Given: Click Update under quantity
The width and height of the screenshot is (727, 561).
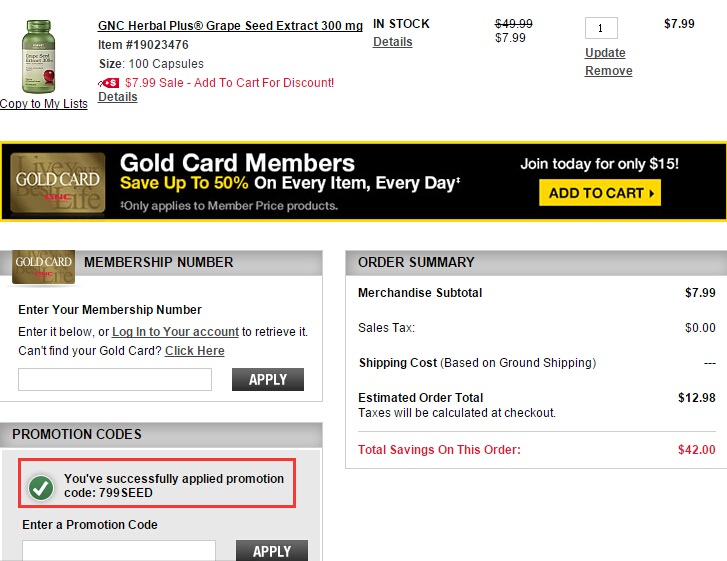Looking at the screenshot, I should 605,53.
